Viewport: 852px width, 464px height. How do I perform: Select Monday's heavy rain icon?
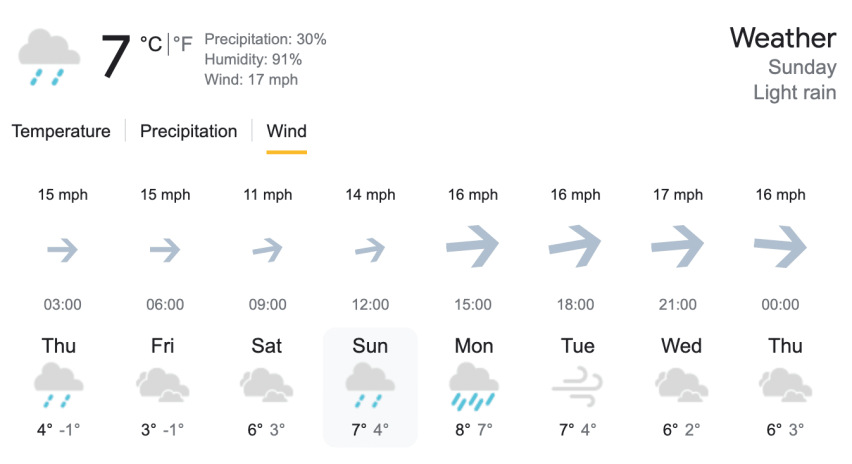[x=473, y=386]
